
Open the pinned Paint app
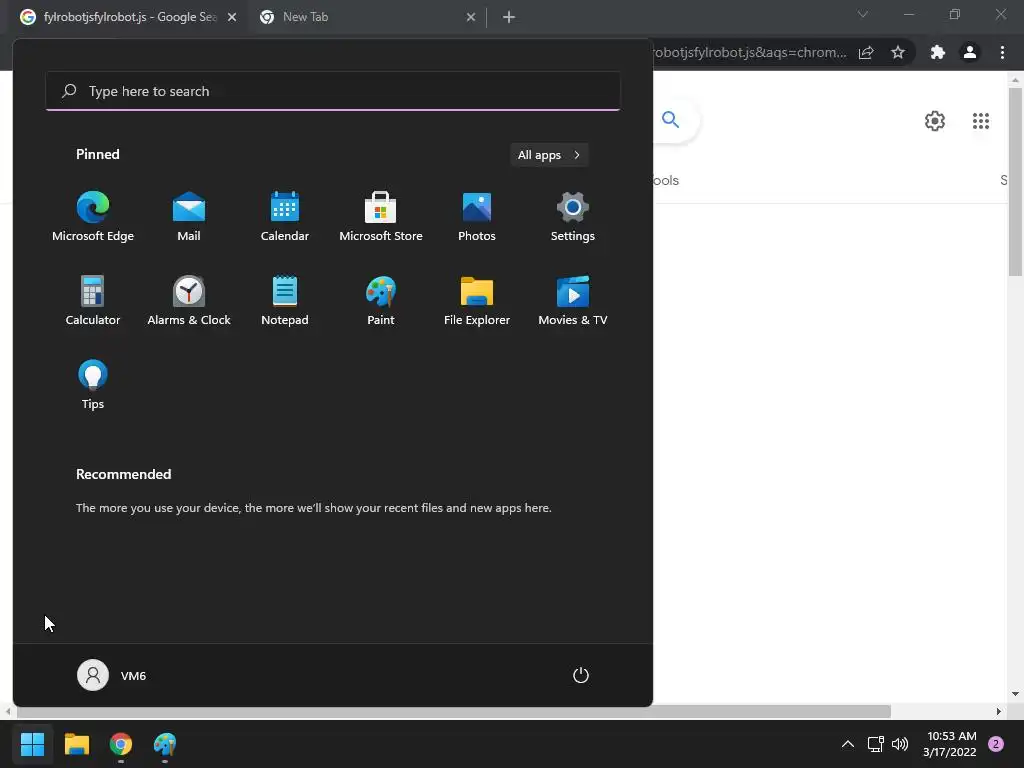pos(381,300)
